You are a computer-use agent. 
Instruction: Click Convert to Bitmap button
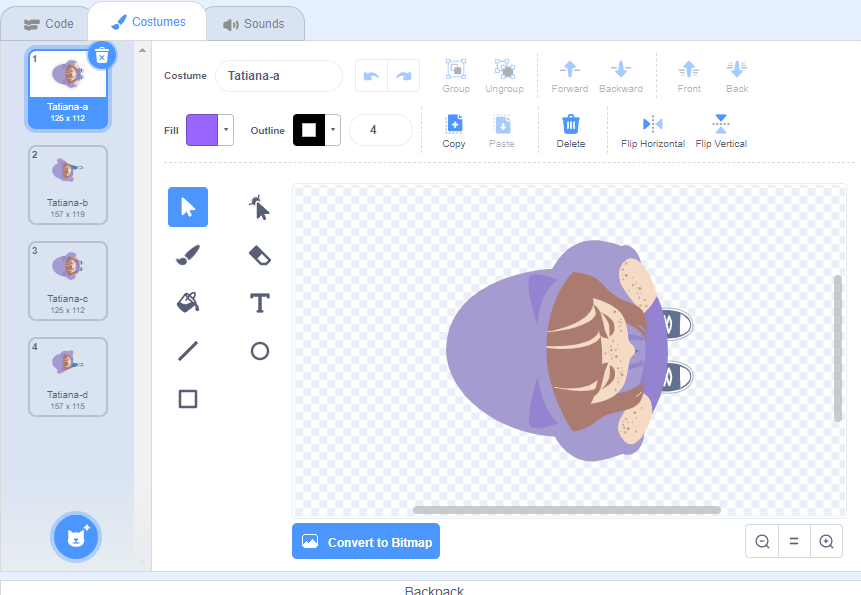(366, 541)
